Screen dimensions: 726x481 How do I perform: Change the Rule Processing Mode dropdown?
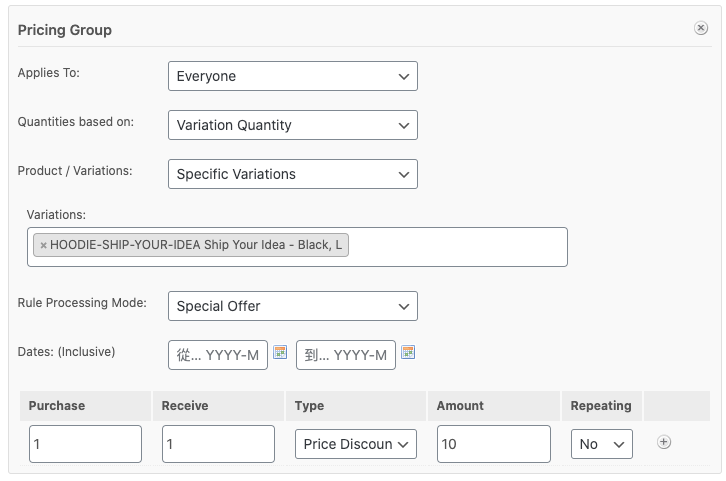pos(292,306)
